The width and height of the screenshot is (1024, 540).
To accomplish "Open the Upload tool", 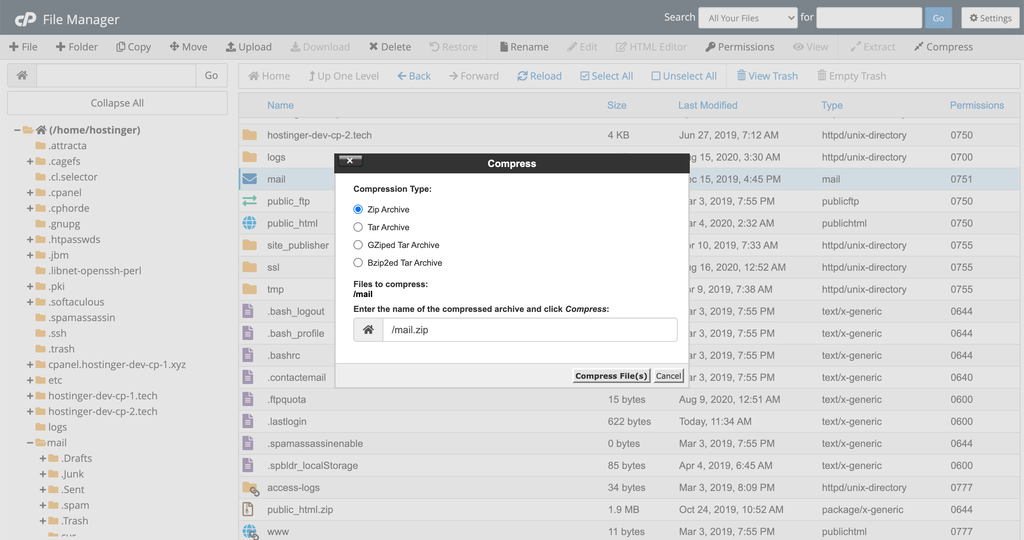I will click(249, 47).
